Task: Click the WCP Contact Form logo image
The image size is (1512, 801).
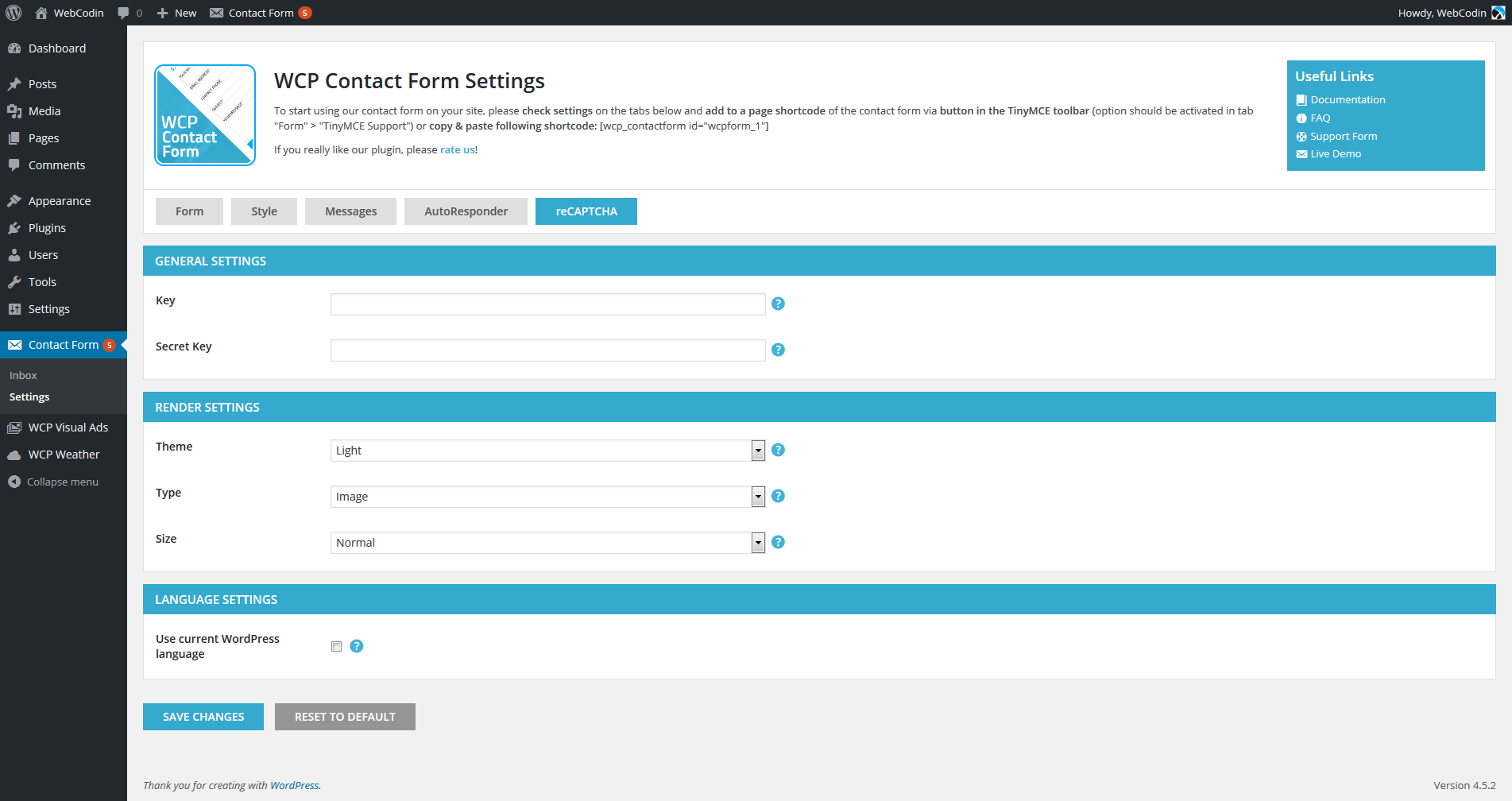Action: point(205,115)
